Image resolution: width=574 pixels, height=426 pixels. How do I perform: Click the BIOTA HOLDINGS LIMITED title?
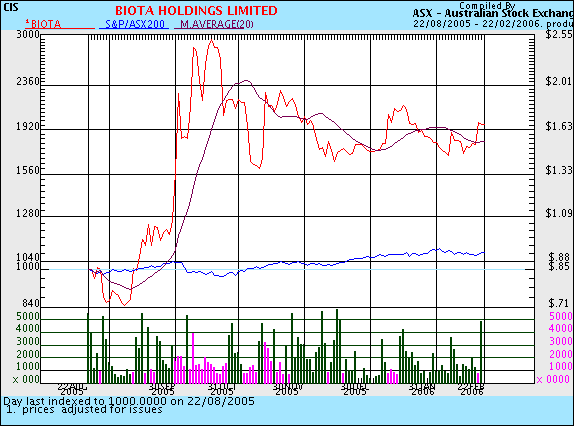(196, 10)
